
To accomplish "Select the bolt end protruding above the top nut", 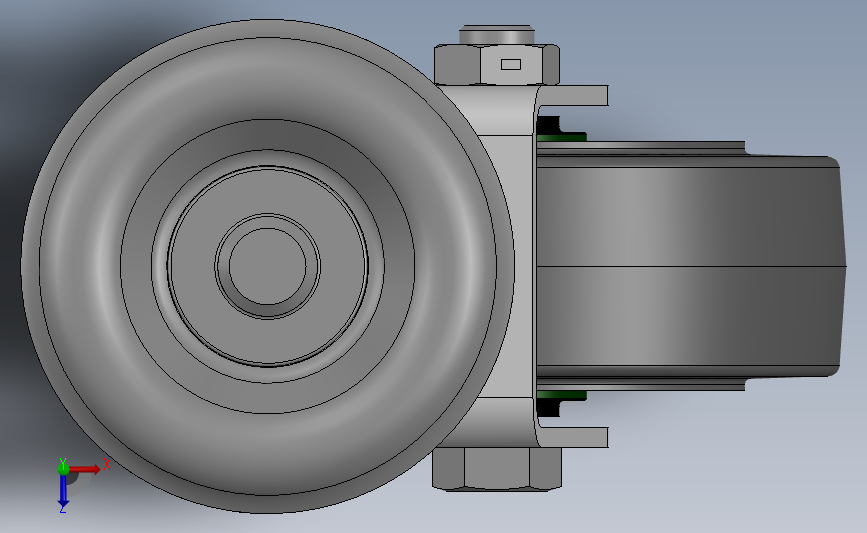I will tap(497, 34).
